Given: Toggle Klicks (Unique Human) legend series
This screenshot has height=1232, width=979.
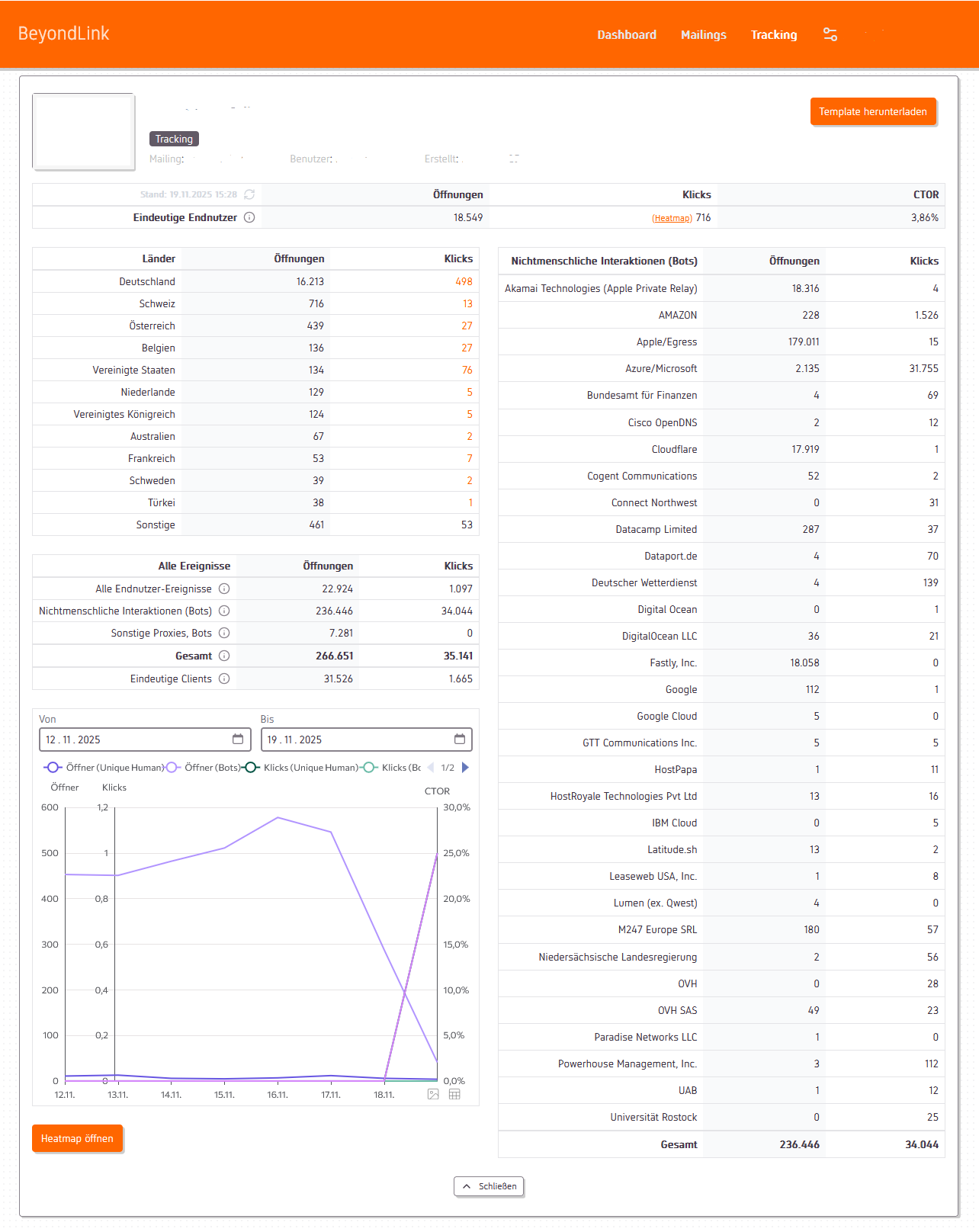Looking at the screenshot, I should click(x=303, y=767).
